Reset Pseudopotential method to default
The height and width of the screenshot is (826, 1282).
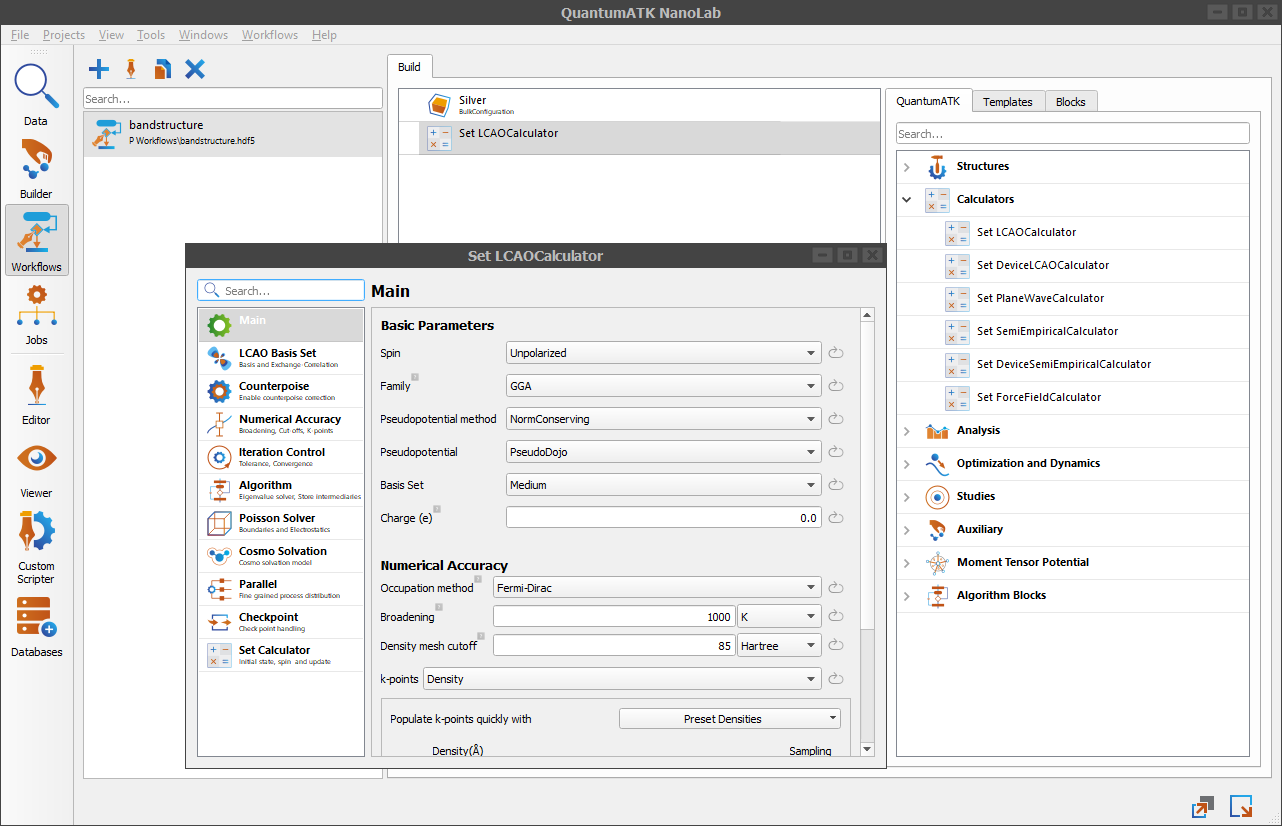click(837, 419)
